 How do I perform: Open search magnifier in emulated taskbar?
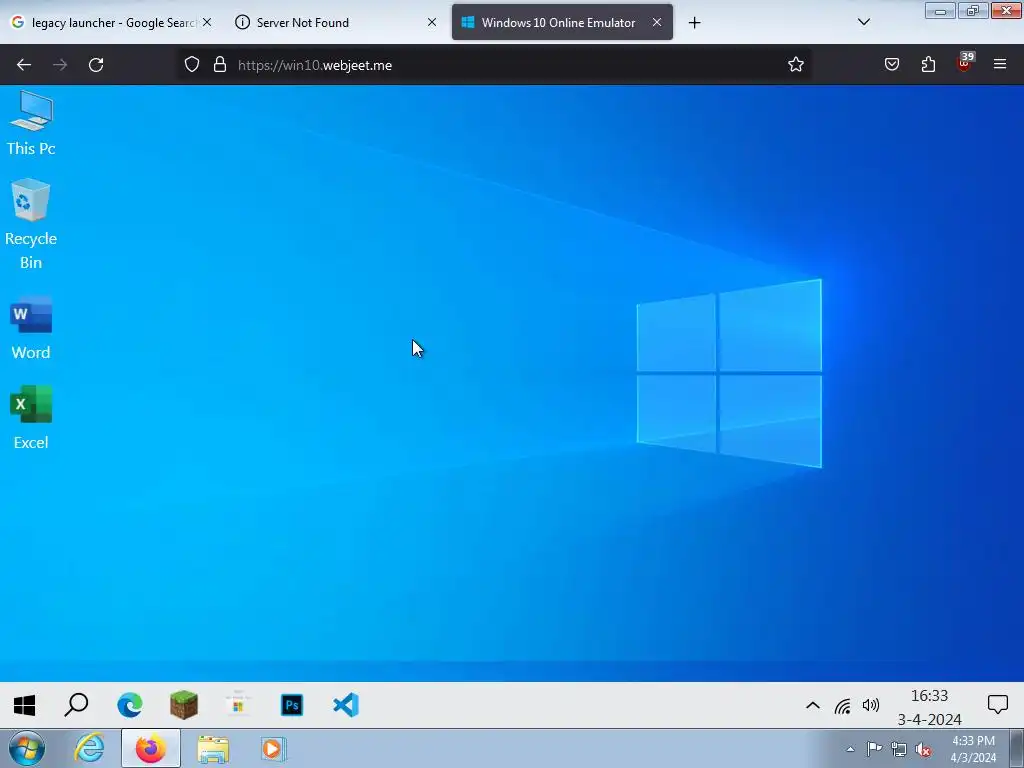[x=76, y=705]
